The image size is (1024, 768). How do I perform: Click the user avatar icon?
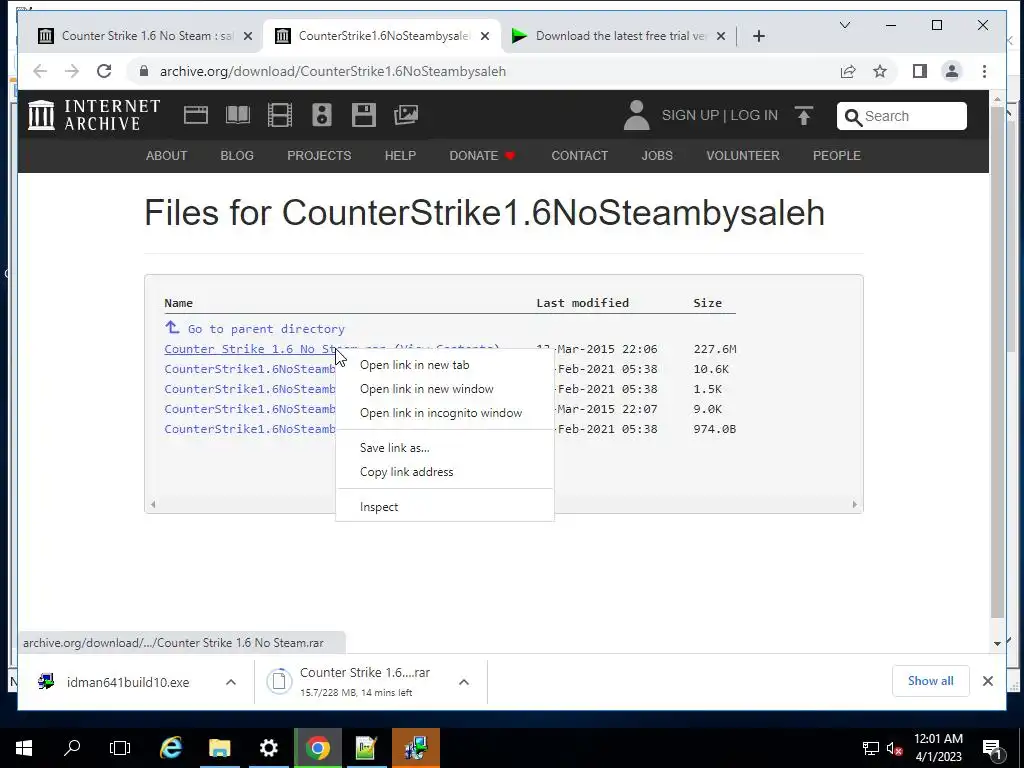pyautogui.click(x=636, y=115)
